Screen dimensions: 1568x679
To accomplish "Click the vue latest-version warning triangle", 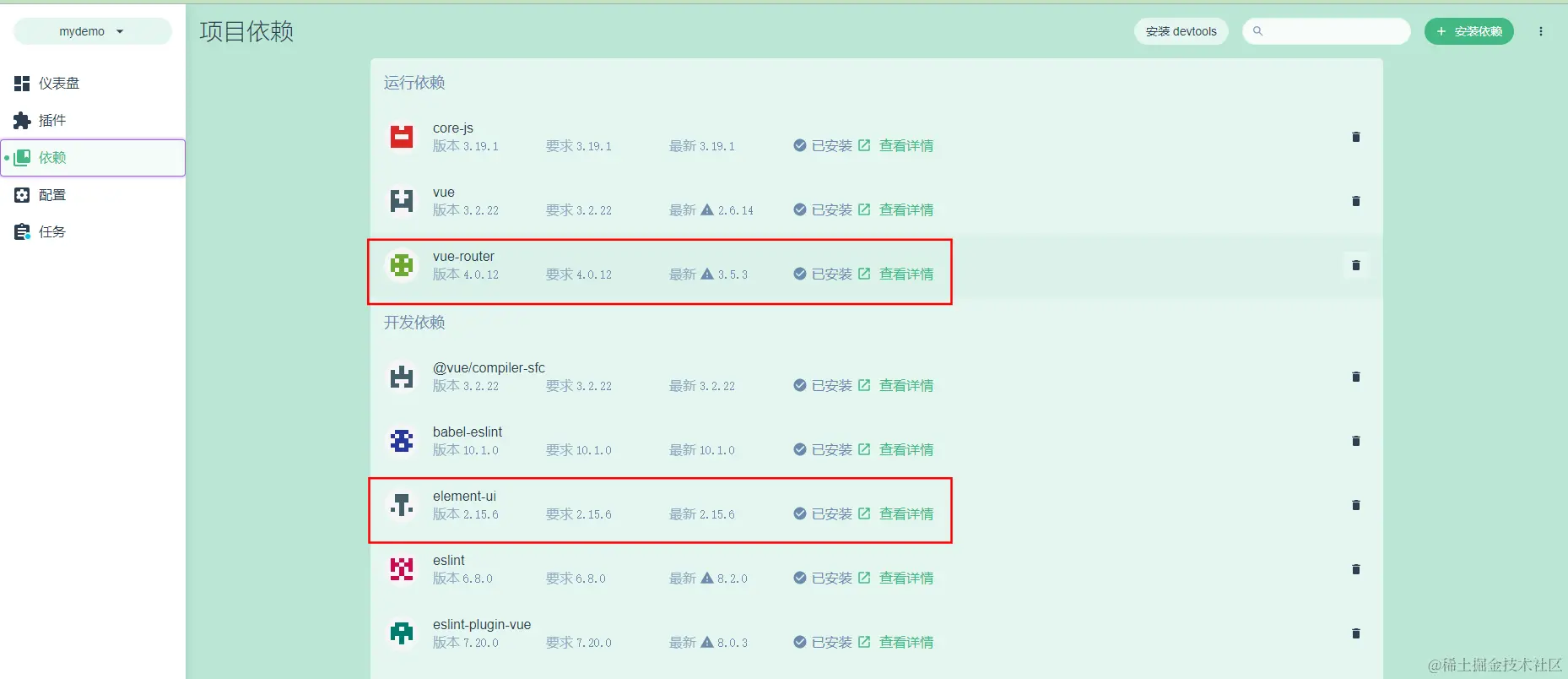I will coord(707,209).
